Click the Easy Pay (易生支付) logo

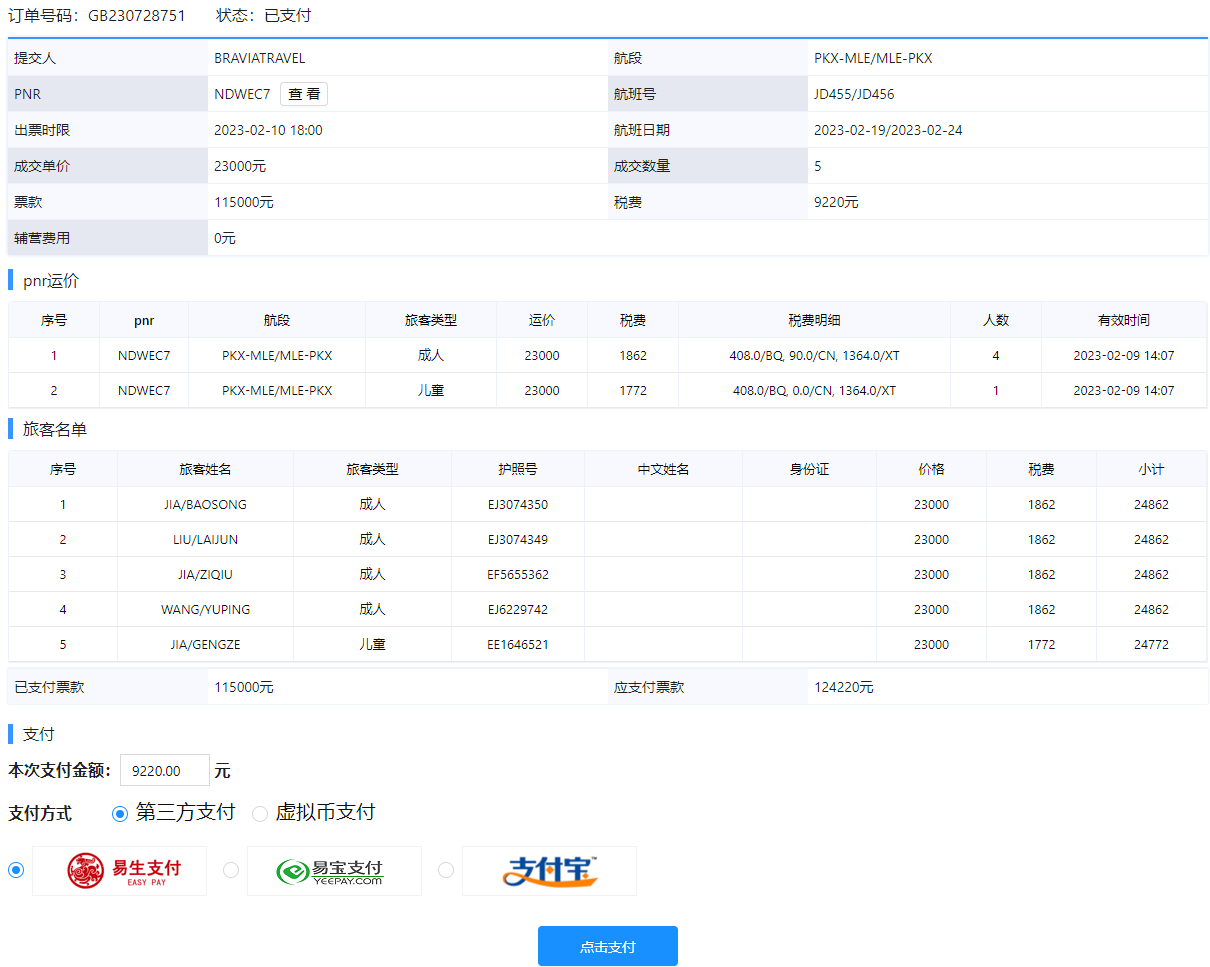click(120, 871)
